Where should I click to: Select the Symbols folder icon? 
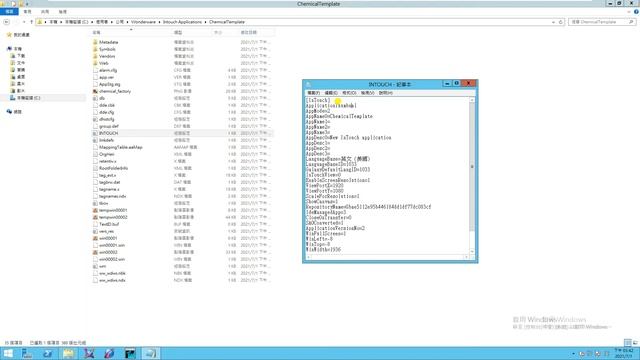pyautogui.click(x=95, y=49)
